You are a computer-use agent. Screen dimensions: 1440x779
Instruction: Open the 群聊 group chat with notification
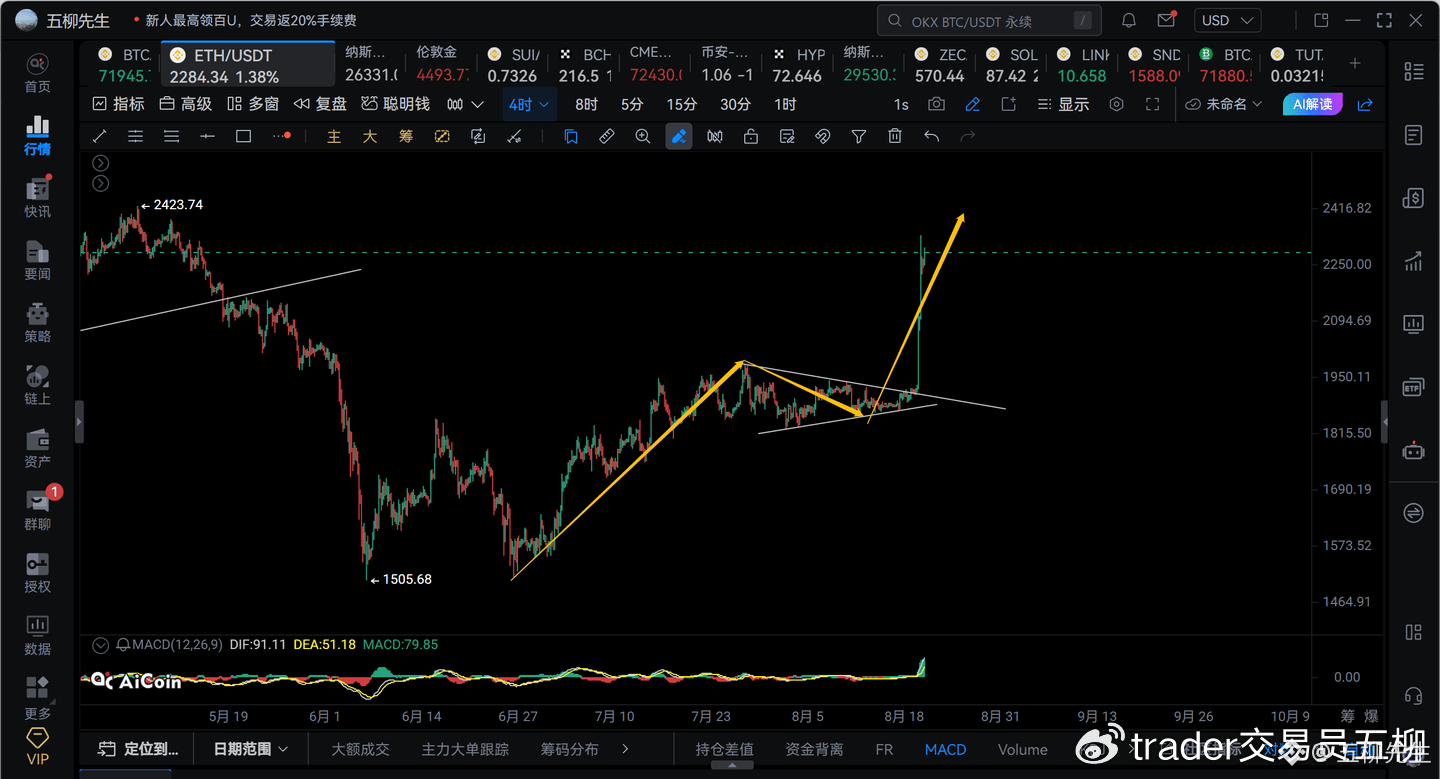coord(37,511)
